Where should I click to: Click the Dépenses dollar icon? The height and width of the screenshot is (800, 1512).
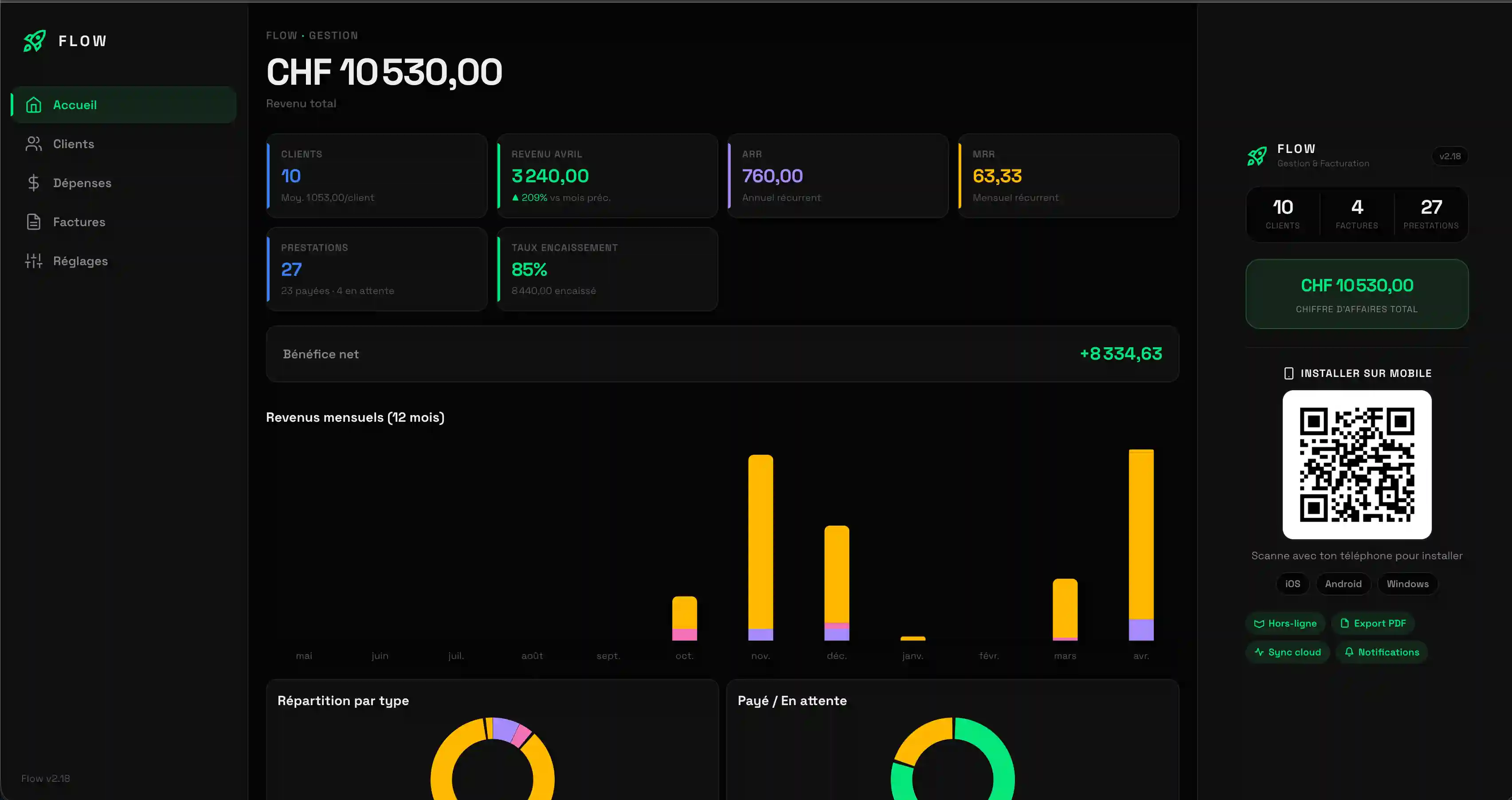pos(33,183)
